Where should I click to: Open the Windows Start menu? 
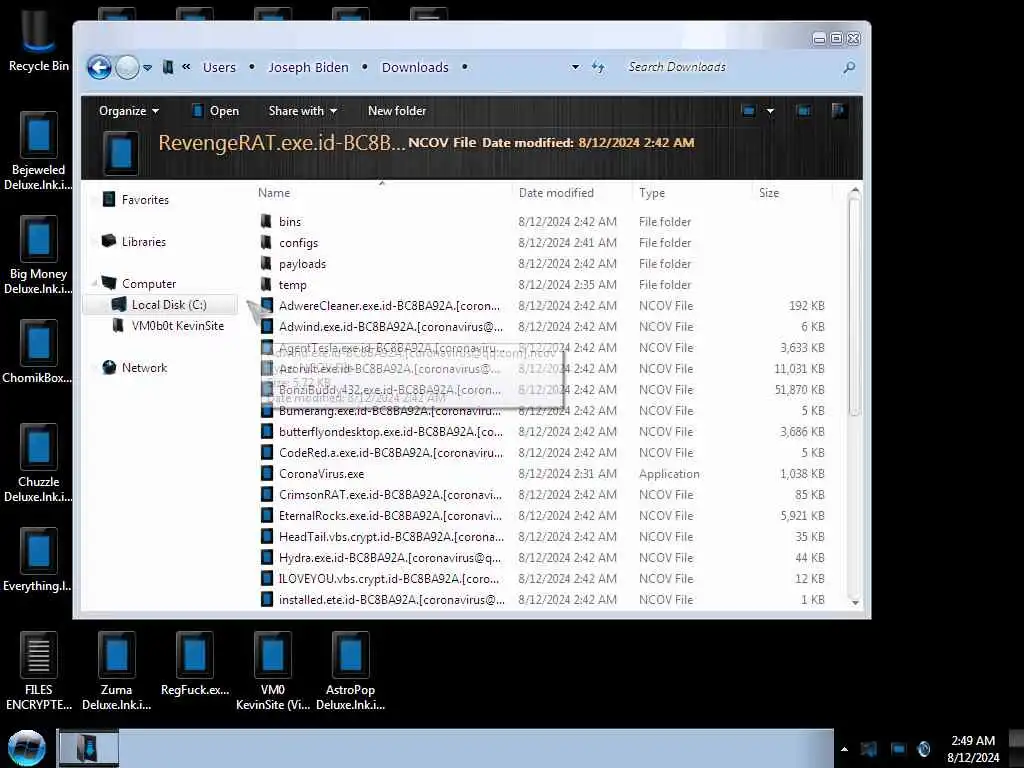26,748
